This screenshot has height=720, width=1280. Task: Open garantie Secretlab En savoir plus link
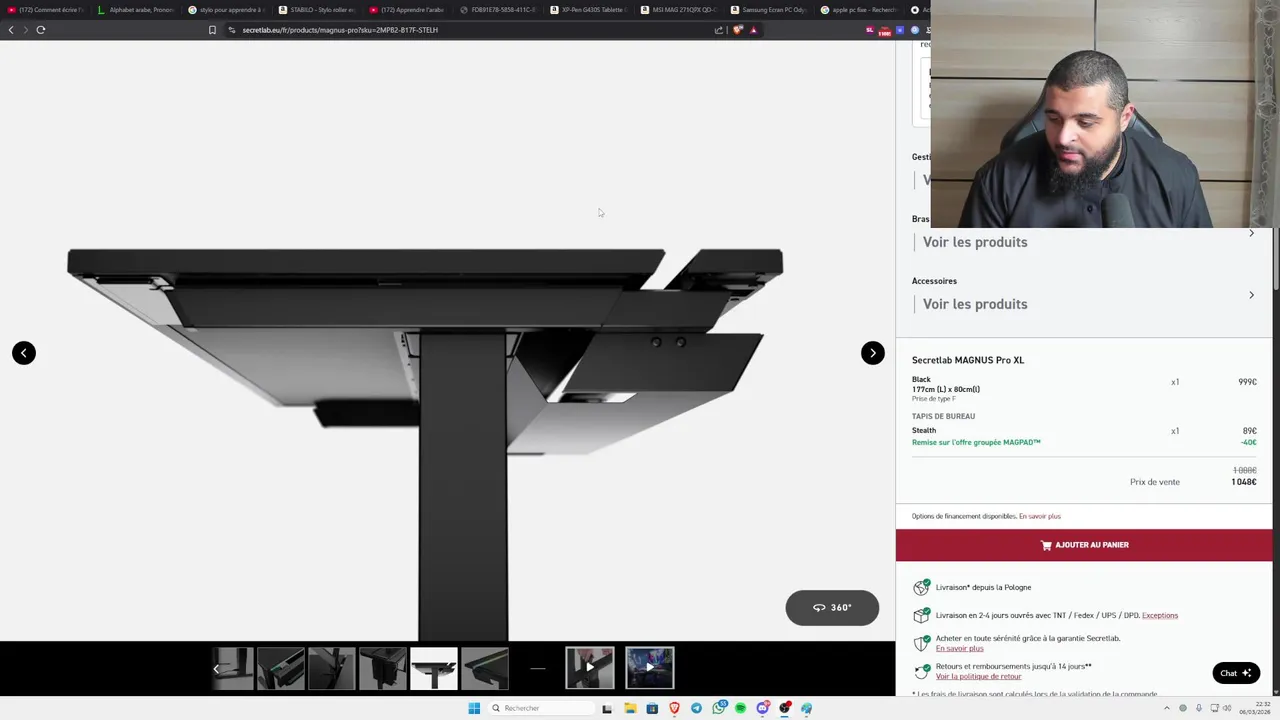point(959,648)
